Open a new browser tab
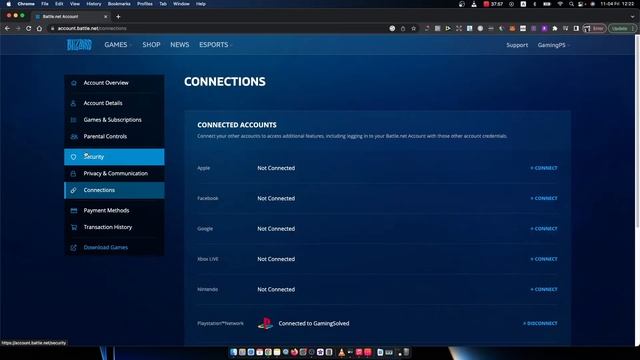This screenshot has height=360, width=640. click(118, 17)
